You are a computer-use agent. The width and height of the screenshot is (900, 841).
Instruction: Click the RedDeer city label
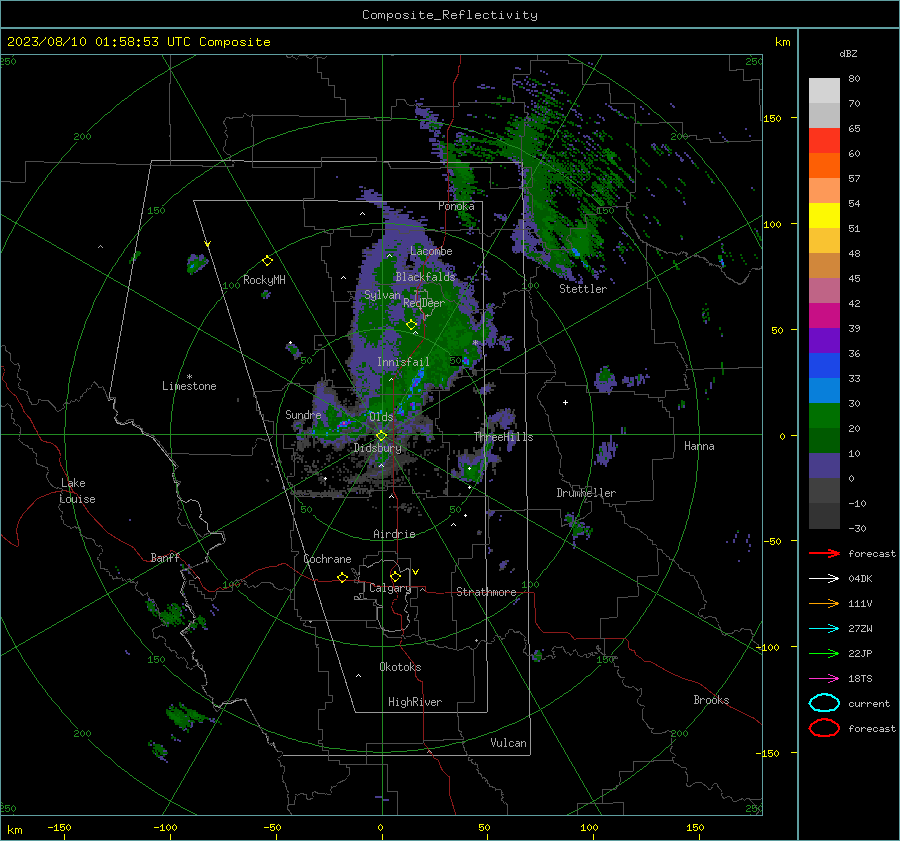click(424, 303)
